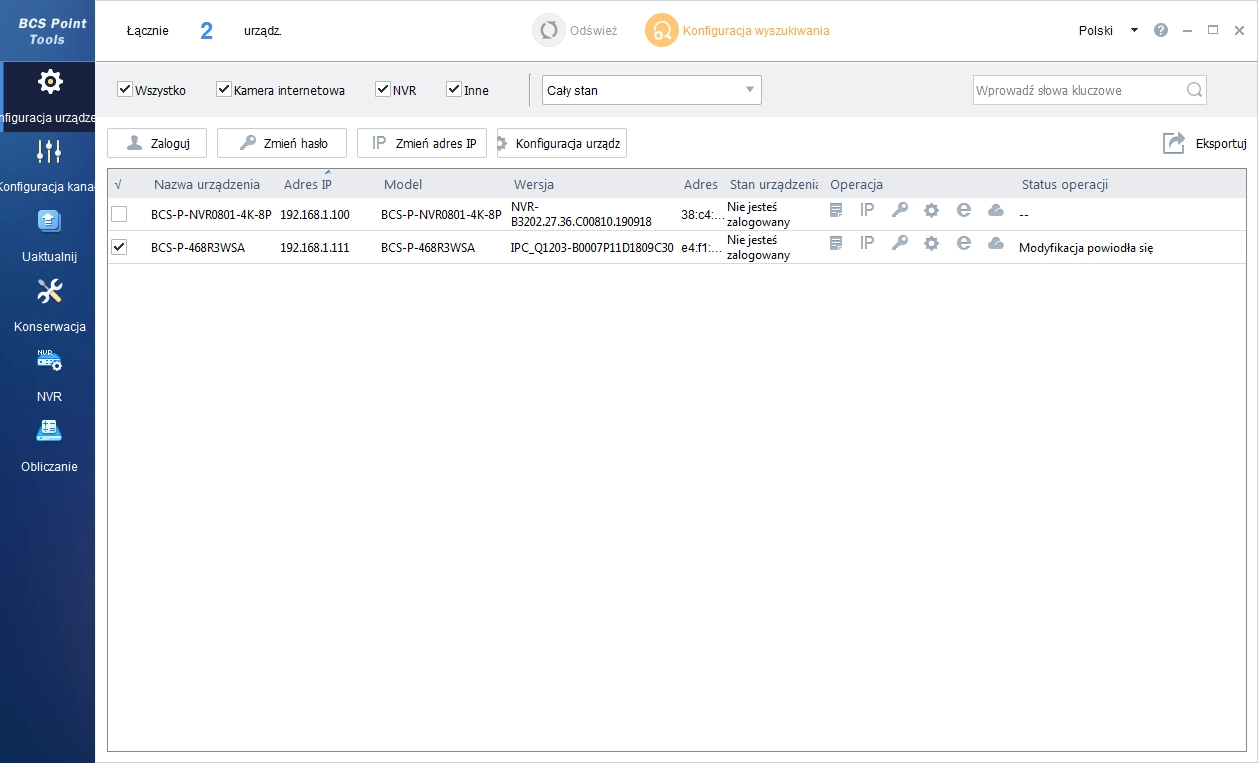The height and width of the screenshot is (763, 1258).
Task: Toggle the Inne filter checkbox
Action: pos(454,89)
